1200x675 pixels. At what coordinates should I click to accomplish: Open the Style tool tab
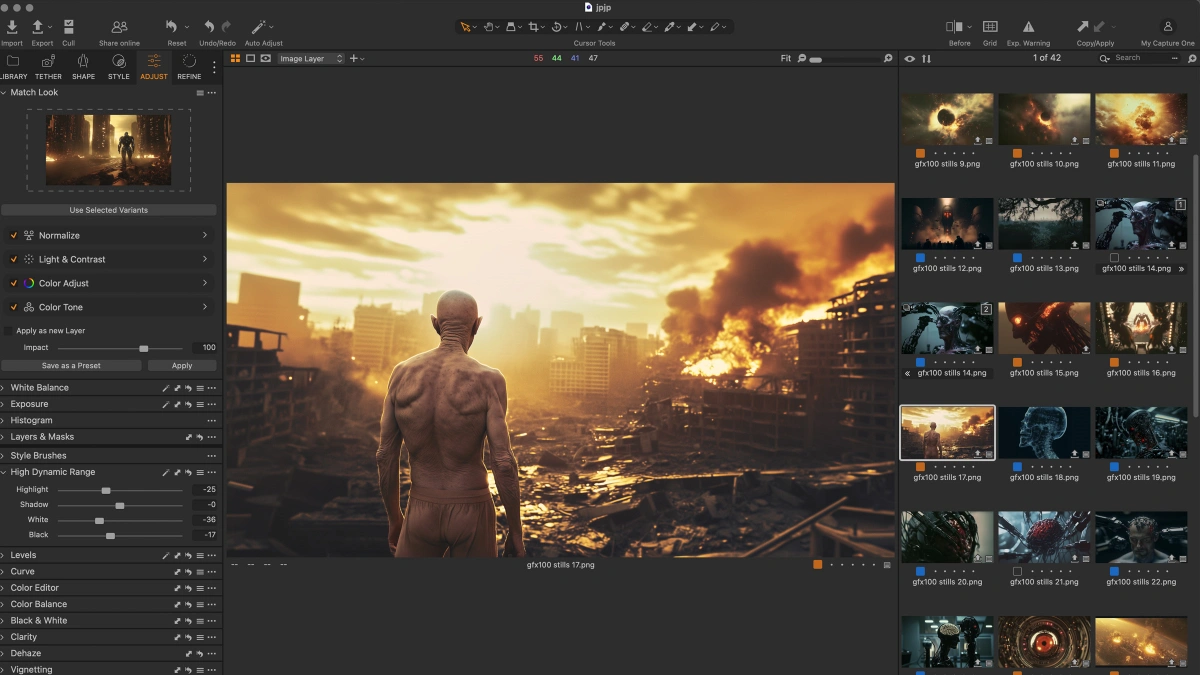point(119,67)
